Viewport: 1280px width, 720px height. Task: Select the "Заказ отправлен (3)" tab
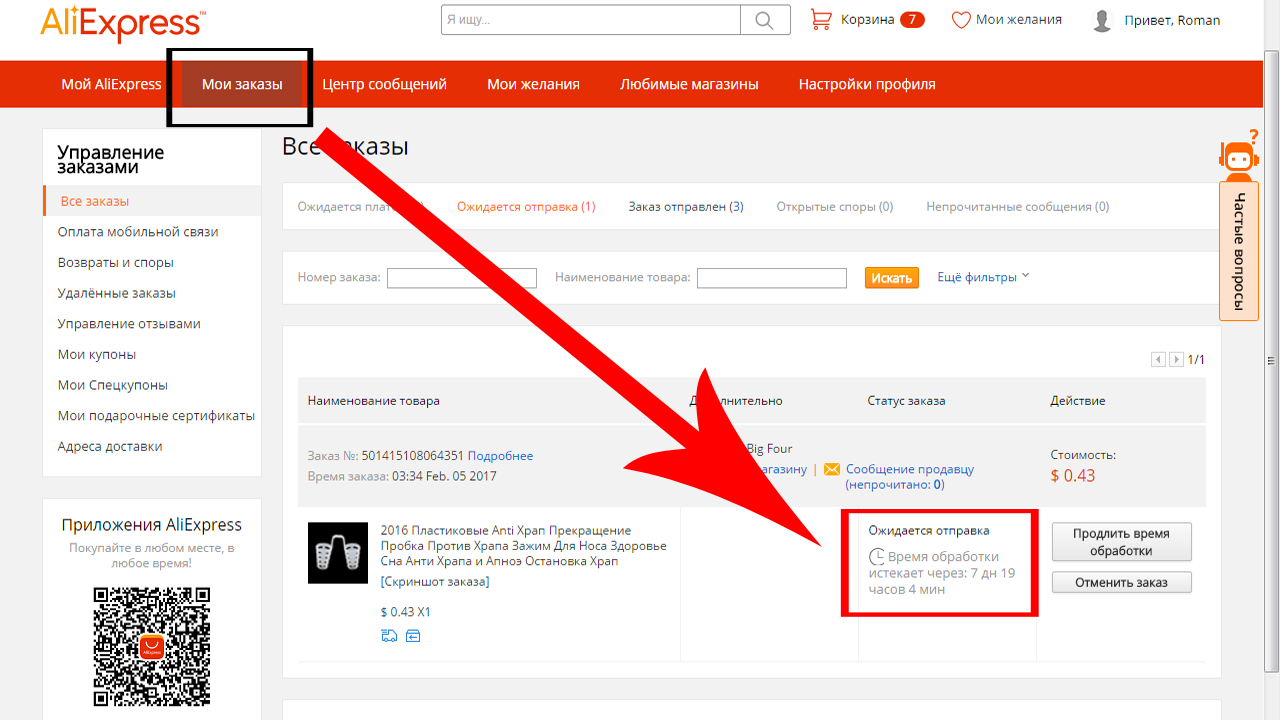[x=686, y=207]
